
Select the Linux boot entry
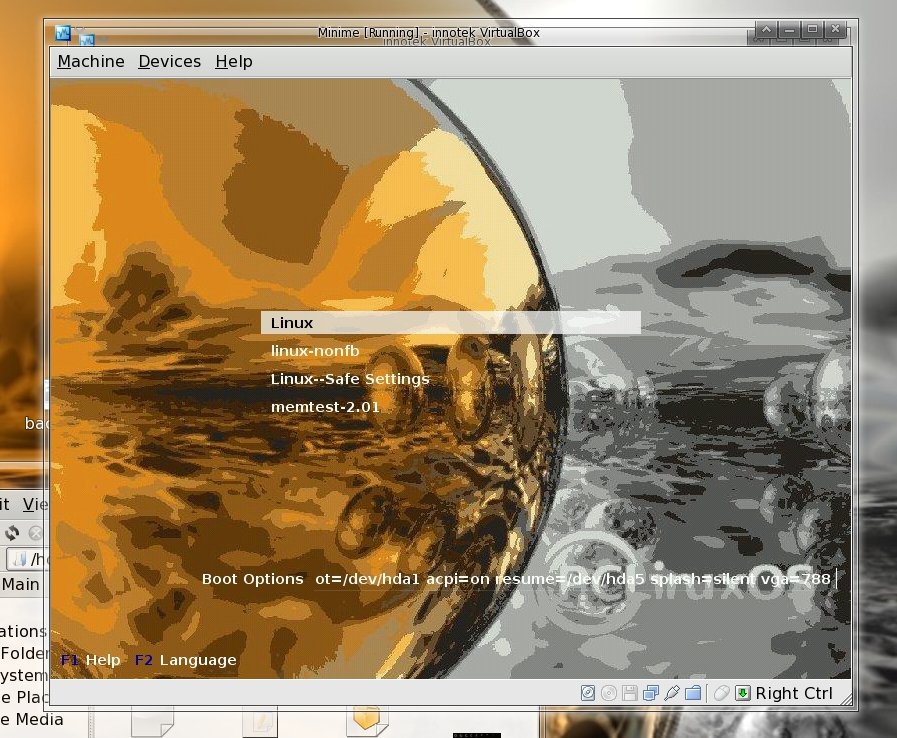[451, 323]
